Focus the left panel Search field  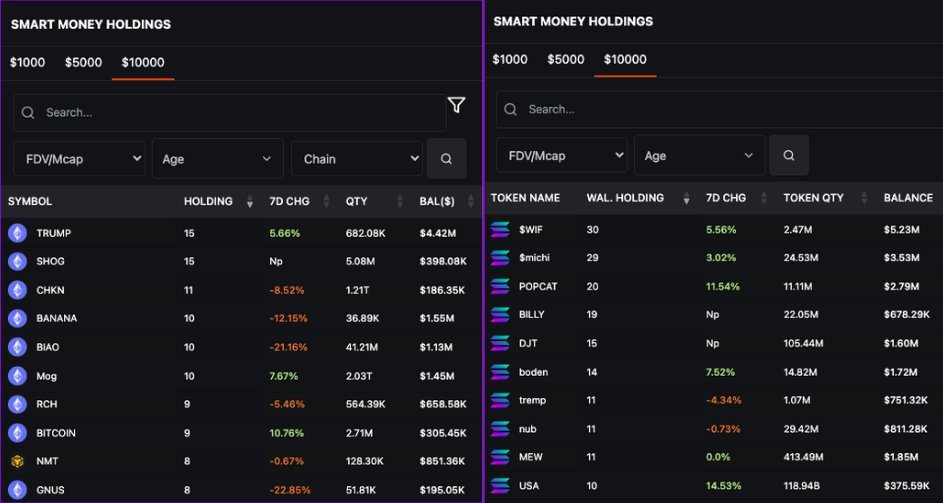click(230, 113)
